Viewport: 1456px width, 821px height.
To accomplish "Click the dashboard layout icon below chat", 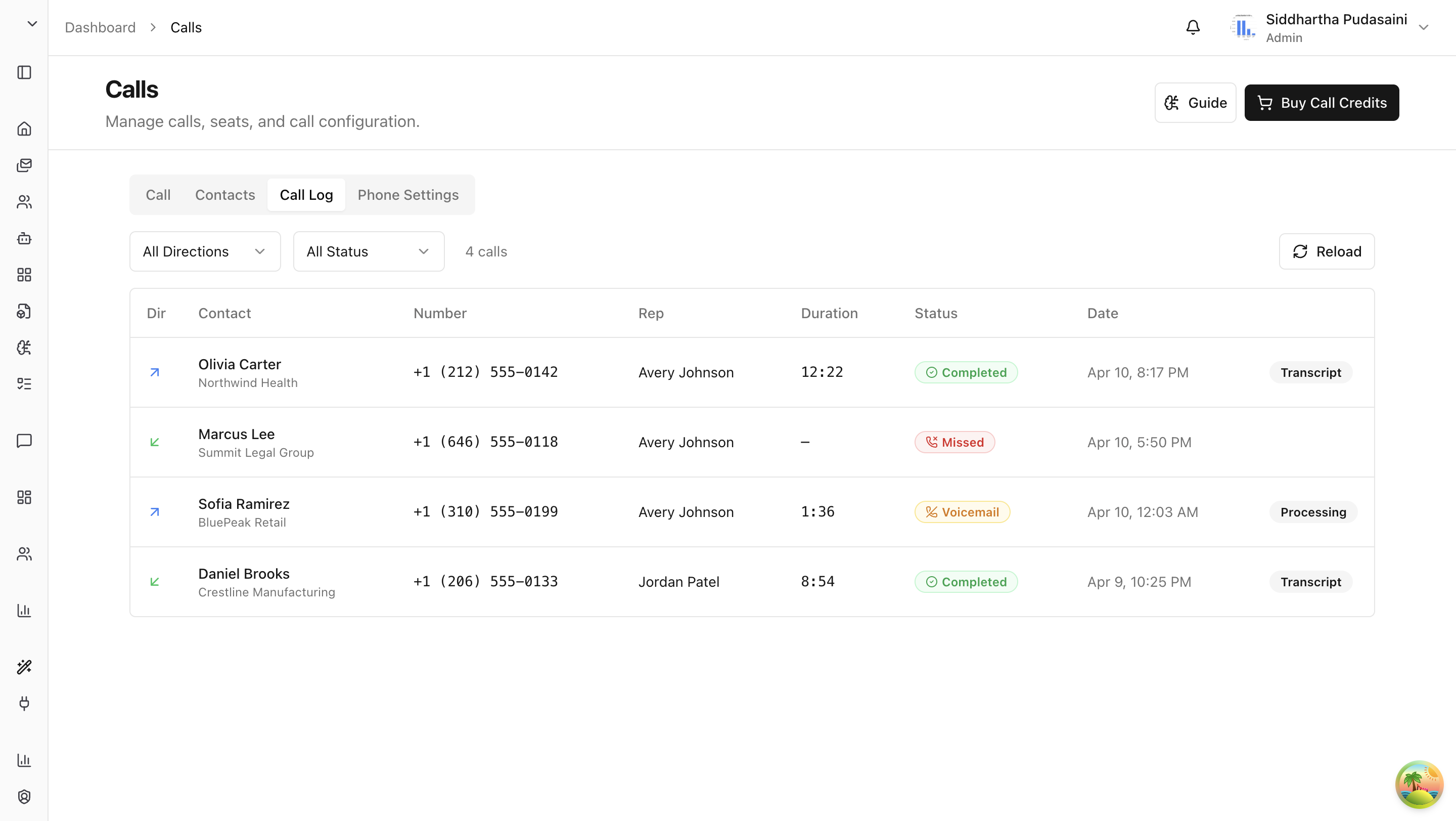I will 24,497.
